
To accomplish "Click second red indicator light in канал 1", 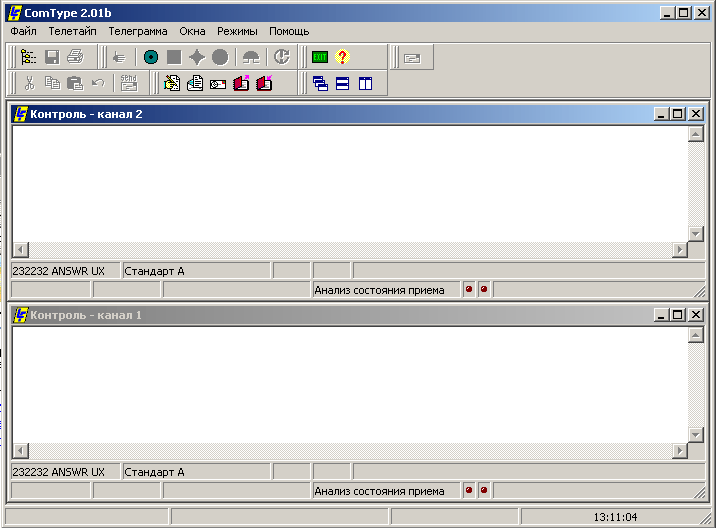I will point(484,490).
